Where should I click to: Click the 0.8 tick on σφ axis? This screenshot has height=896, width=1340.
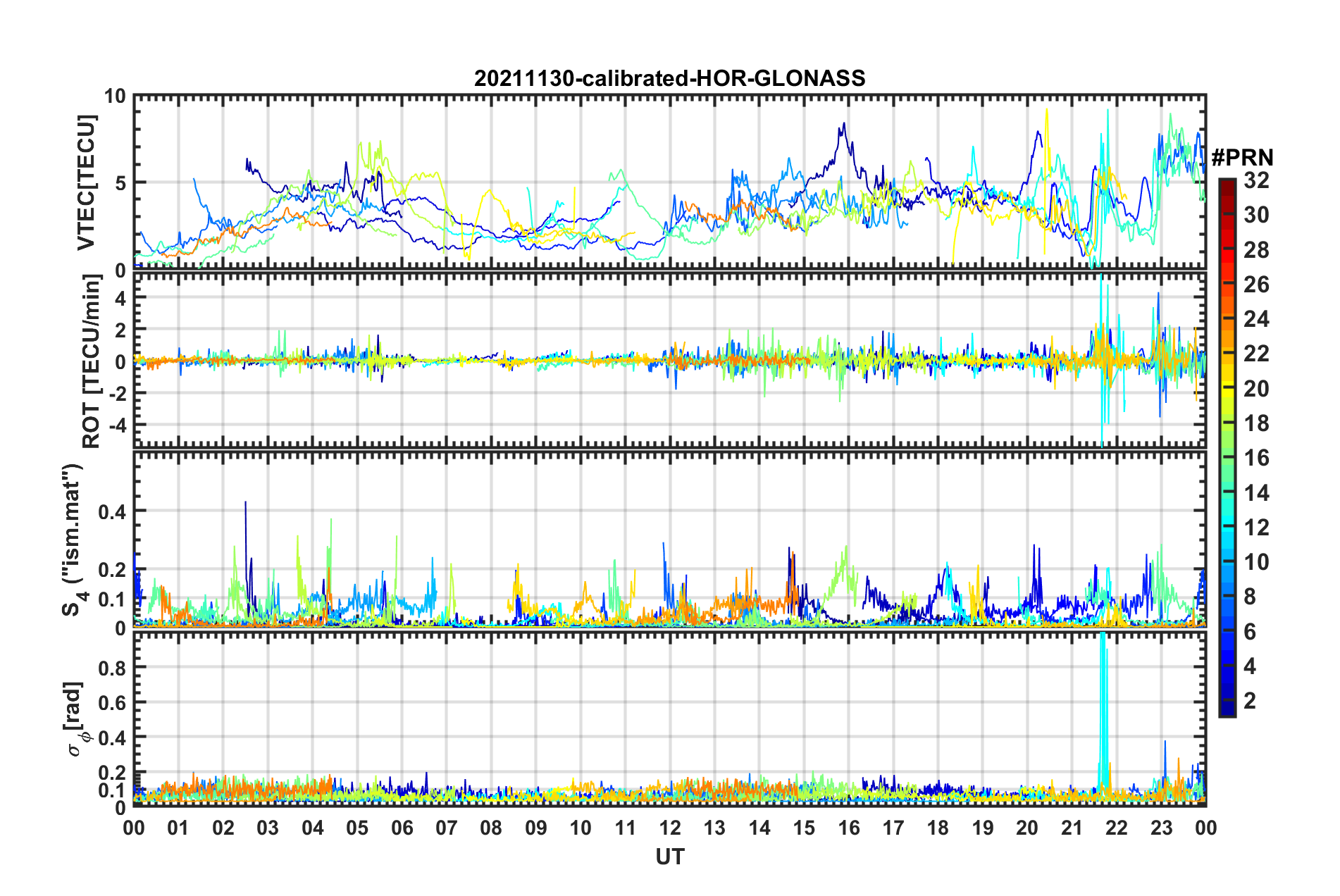(112, 668)
